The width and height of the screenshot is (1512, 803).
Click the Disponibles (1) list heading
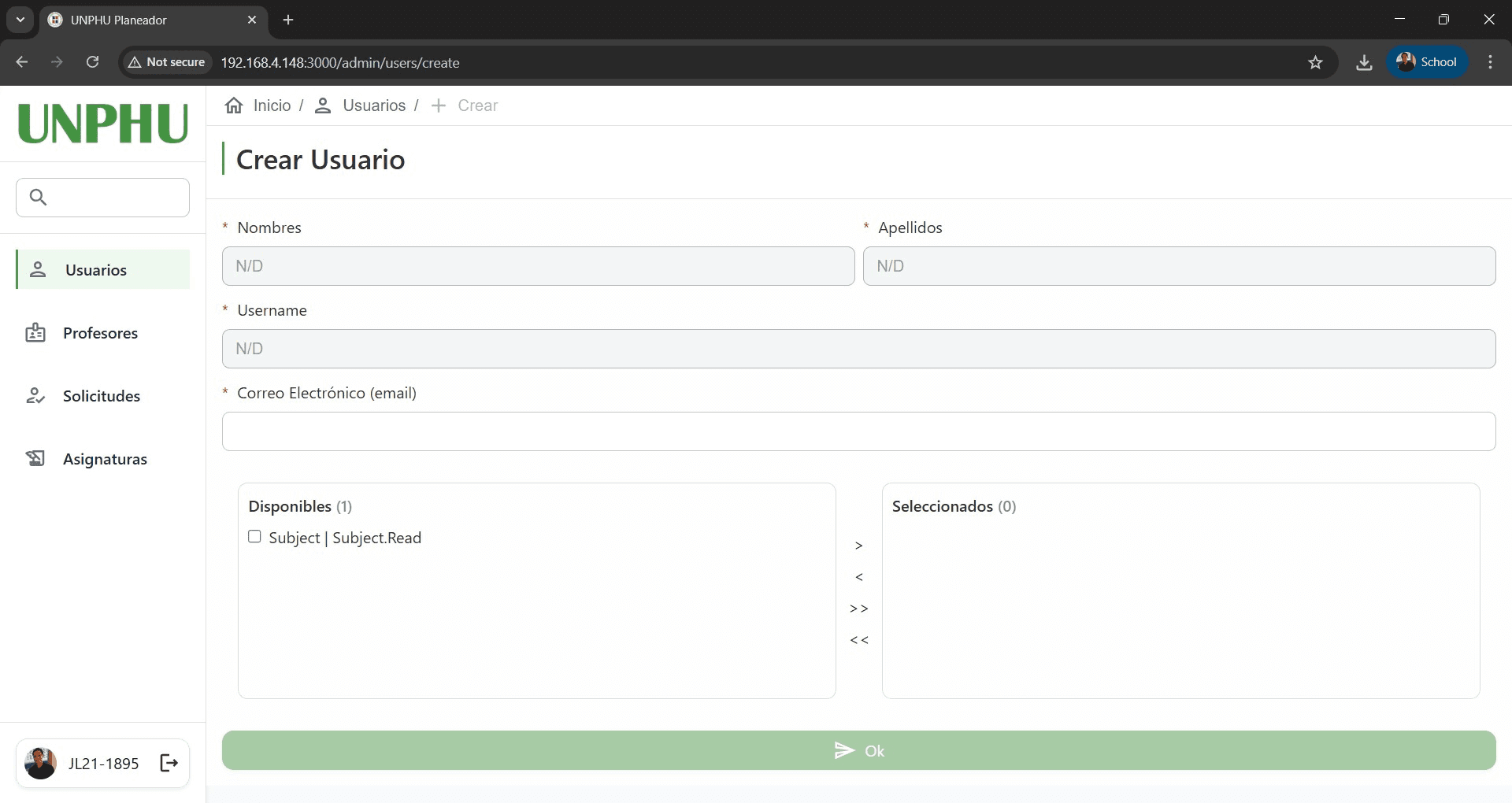tap(300, 506)
